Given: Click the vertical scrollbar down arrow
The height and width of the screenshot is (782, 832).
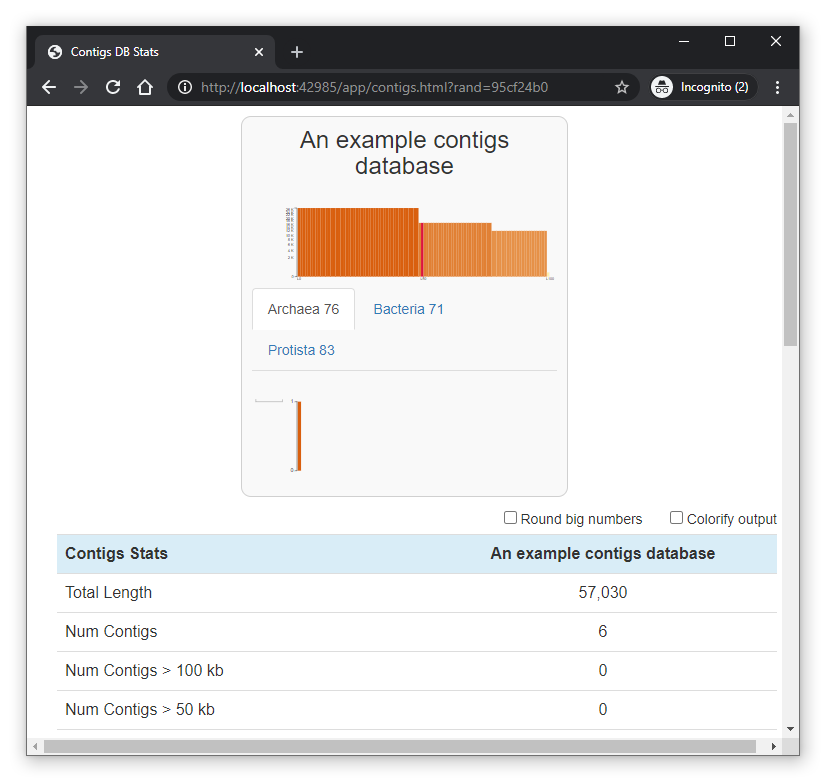Looking at the screenshot, I should [x=790, y=729].
